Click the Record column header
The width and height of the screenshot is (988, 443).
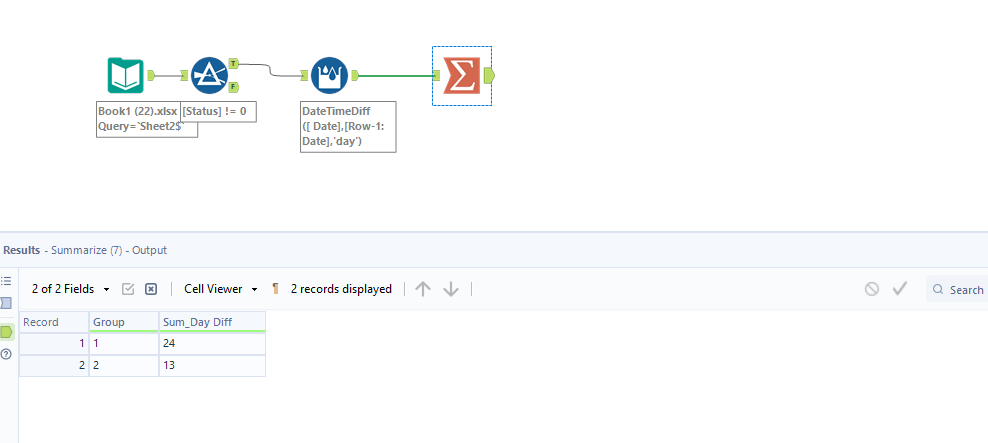point(54,322)
